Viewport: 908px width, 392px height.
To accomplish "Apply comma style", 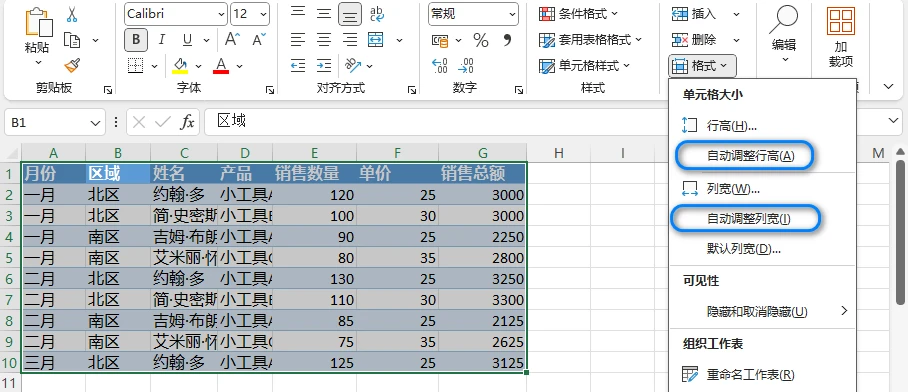I will (x=508, y=40).
